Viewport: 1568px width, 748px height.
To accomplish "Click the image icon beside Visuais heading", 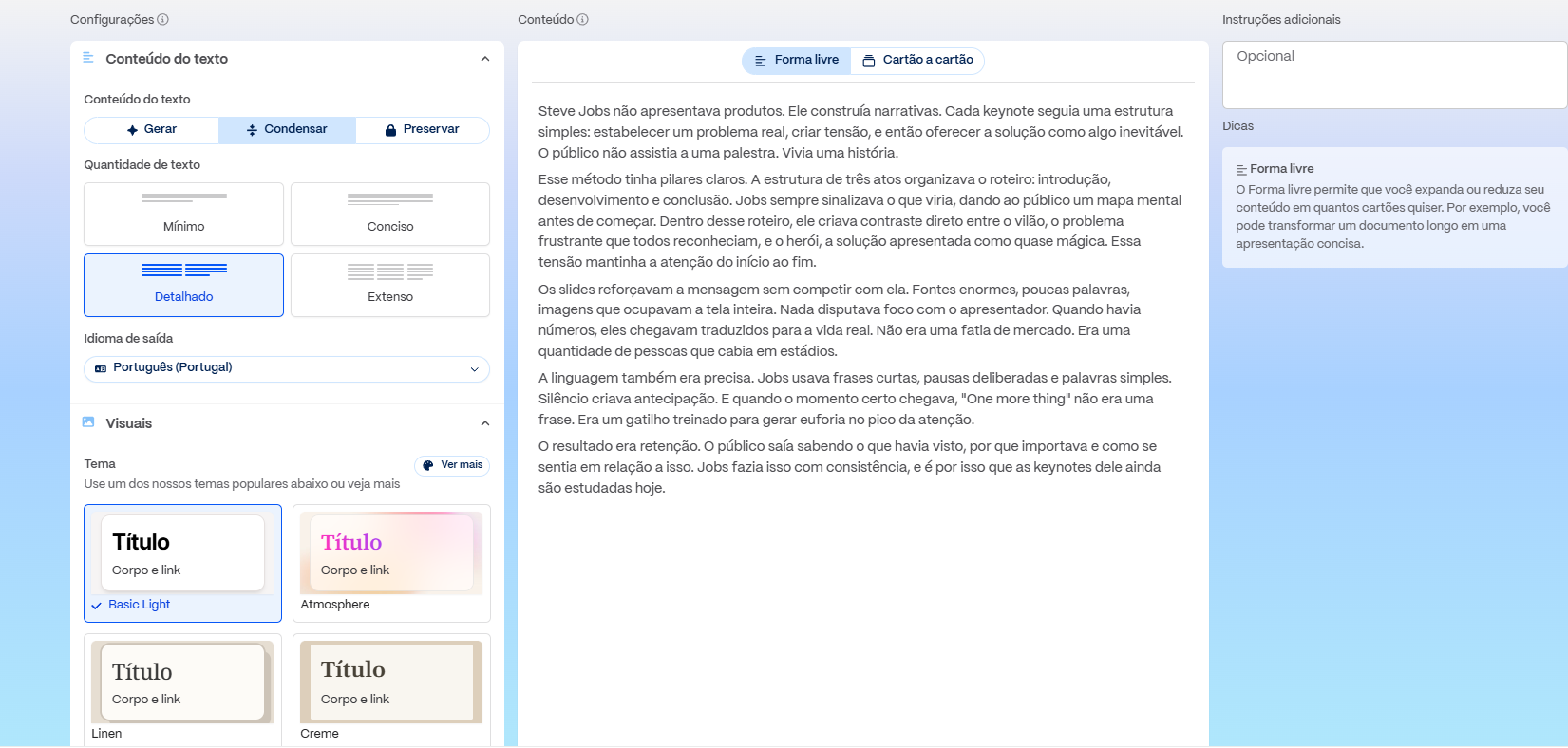I will coord(88,422).
